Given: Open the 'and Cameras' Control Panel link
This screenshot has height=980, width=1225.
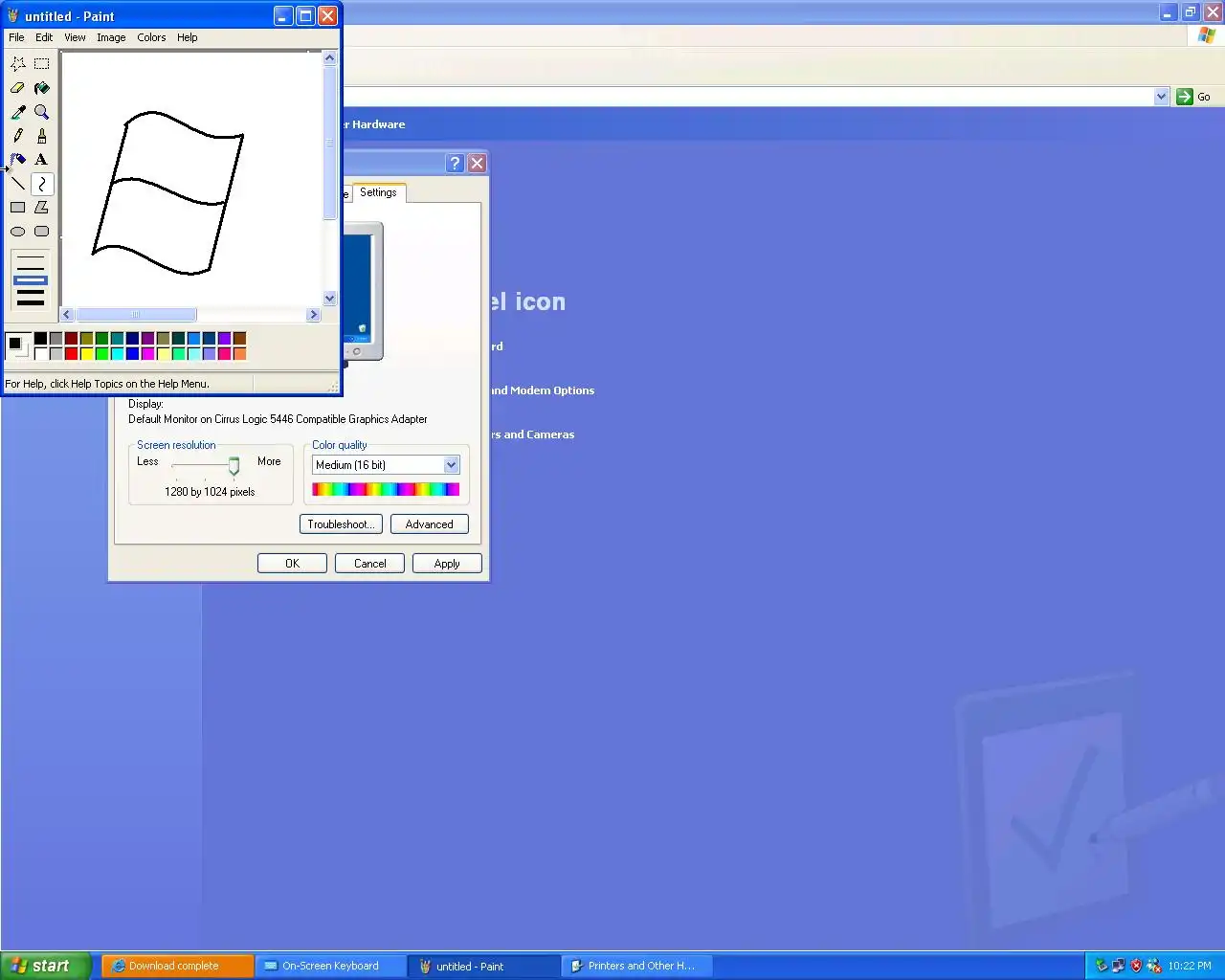Looking at the screenshot, I should (532, 434).
